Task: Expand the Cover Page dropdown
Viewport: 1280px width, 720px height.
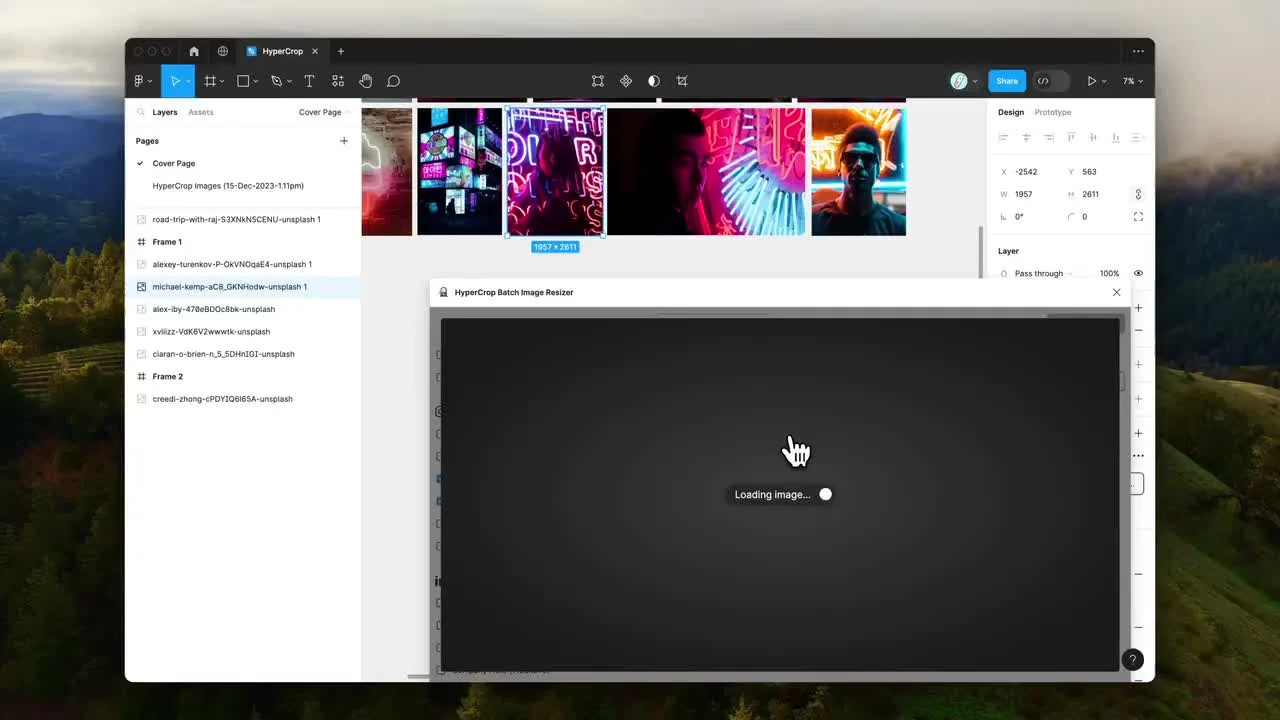Action: 322,112
